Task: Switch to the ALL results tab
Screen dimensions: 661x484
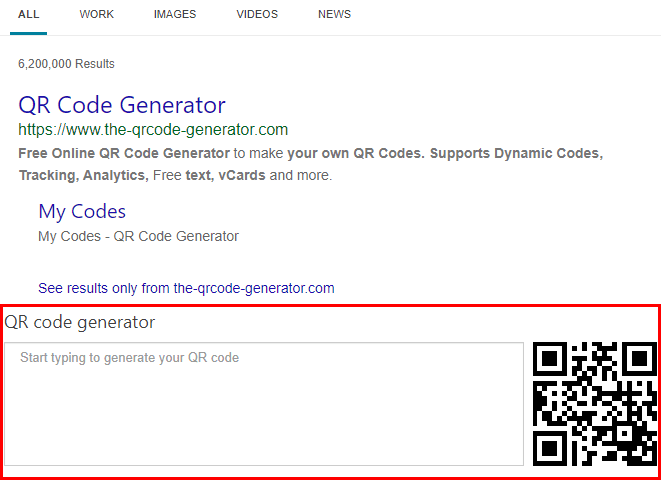Action: click(x=29, y=14)
